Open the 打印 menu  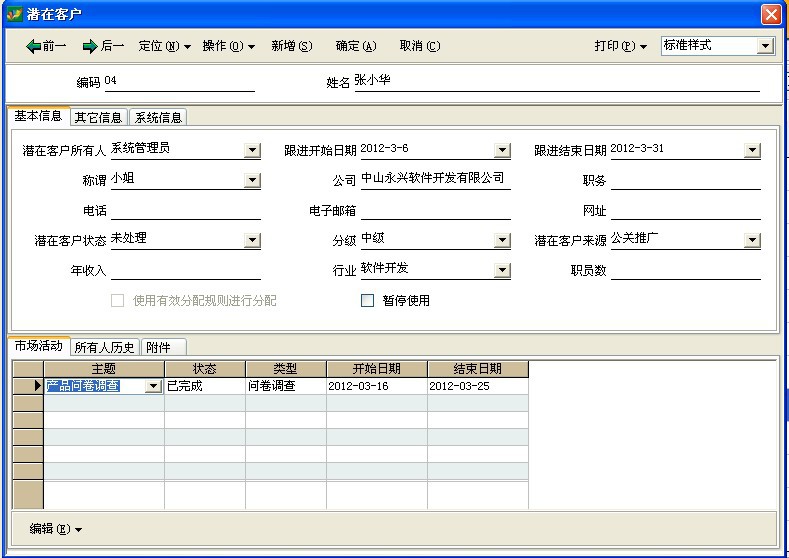pyautogui.click(x=620, y=46)
